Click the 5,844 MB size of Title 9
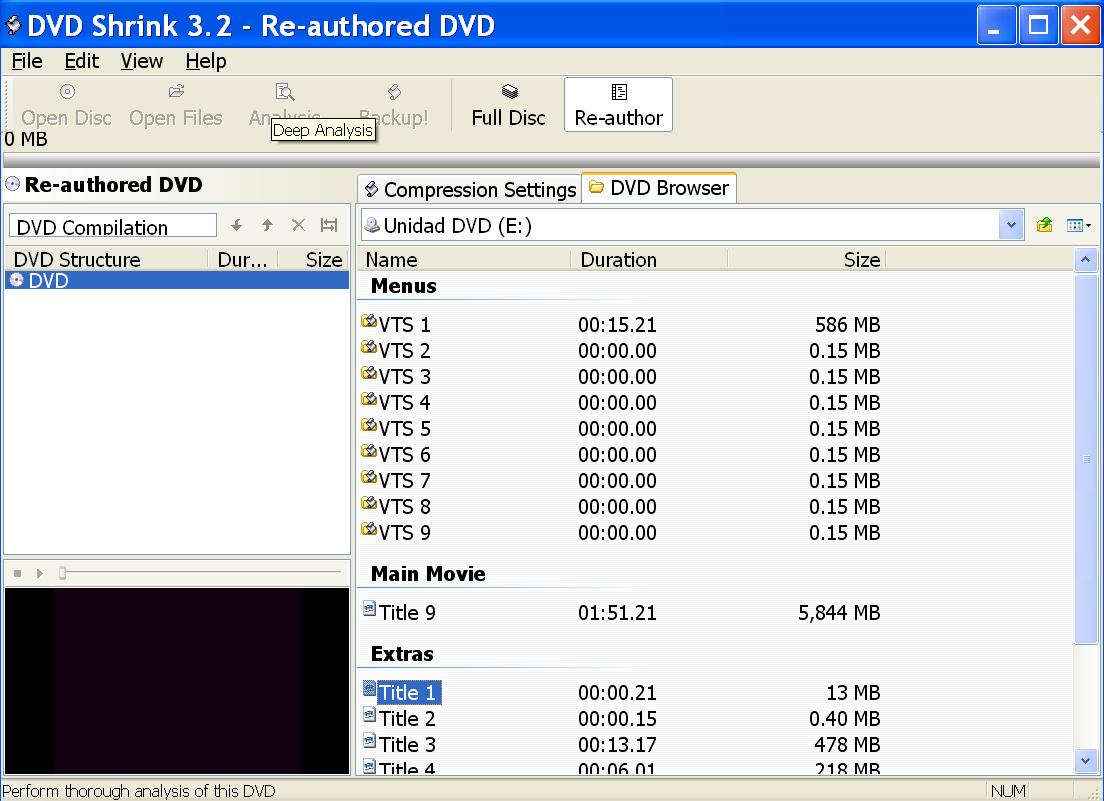This screenshot has width=1104, height=801. [x=839, y=612]
